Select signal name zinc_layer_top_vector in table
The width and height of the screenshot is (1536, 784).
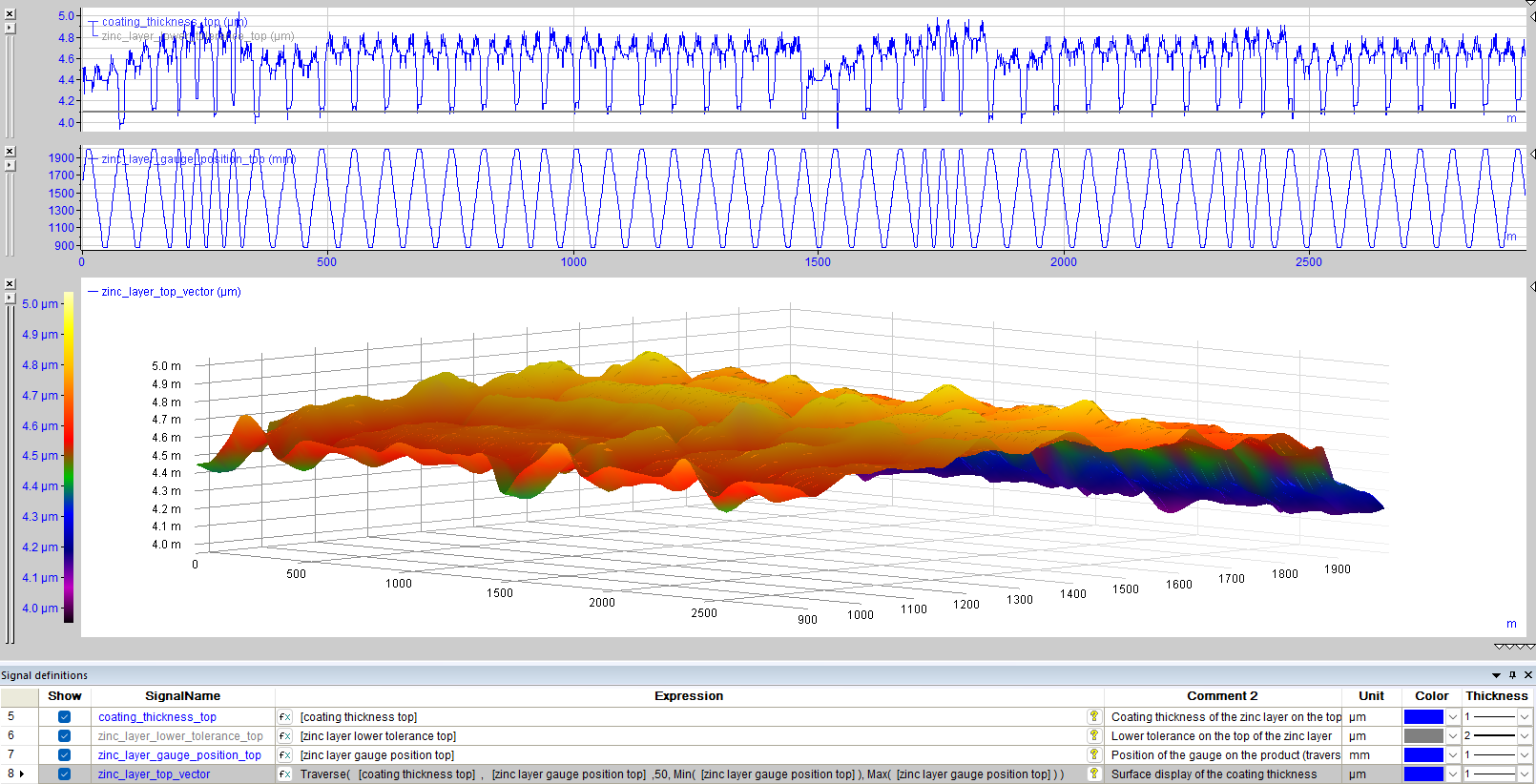154,774
